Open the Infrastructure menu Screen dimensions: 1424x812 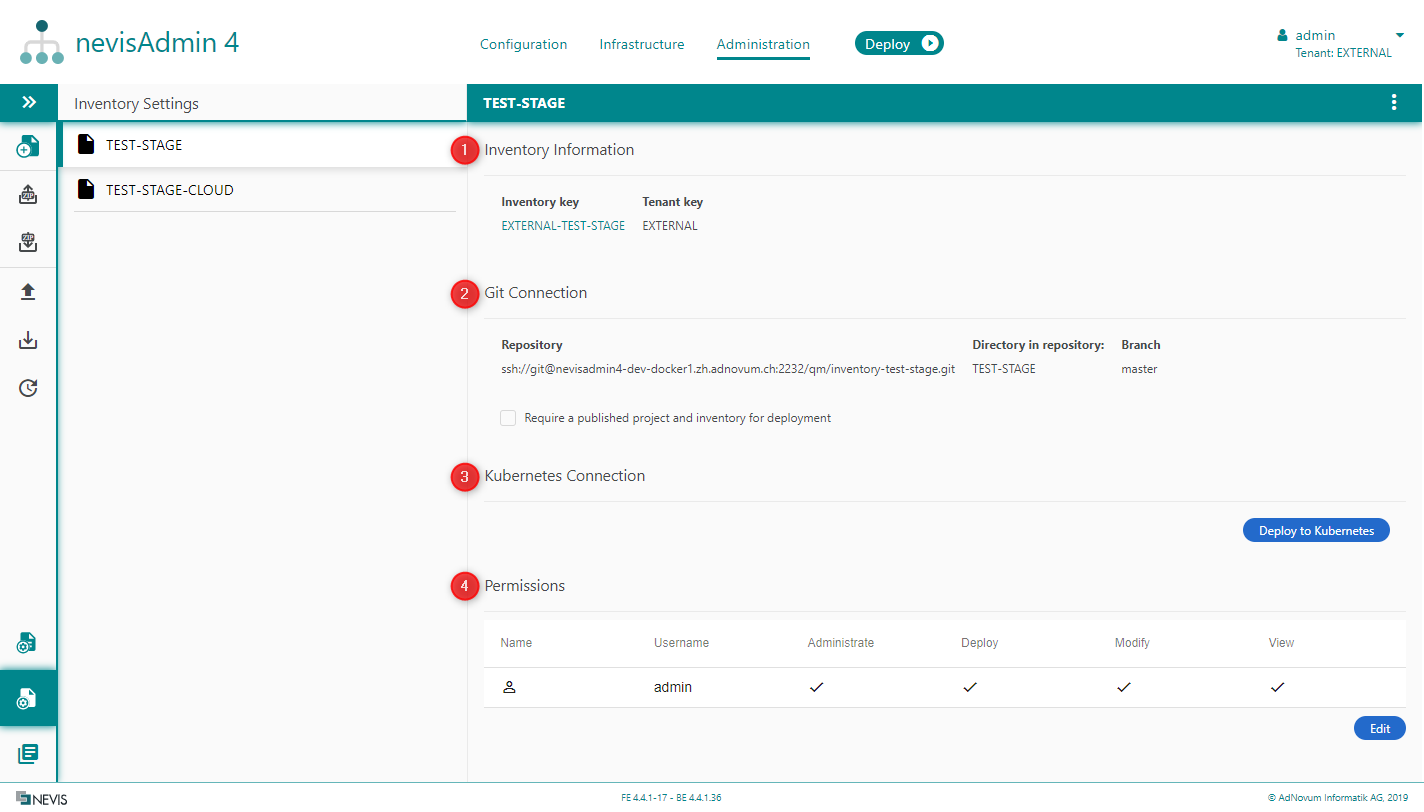coord(642,44)
